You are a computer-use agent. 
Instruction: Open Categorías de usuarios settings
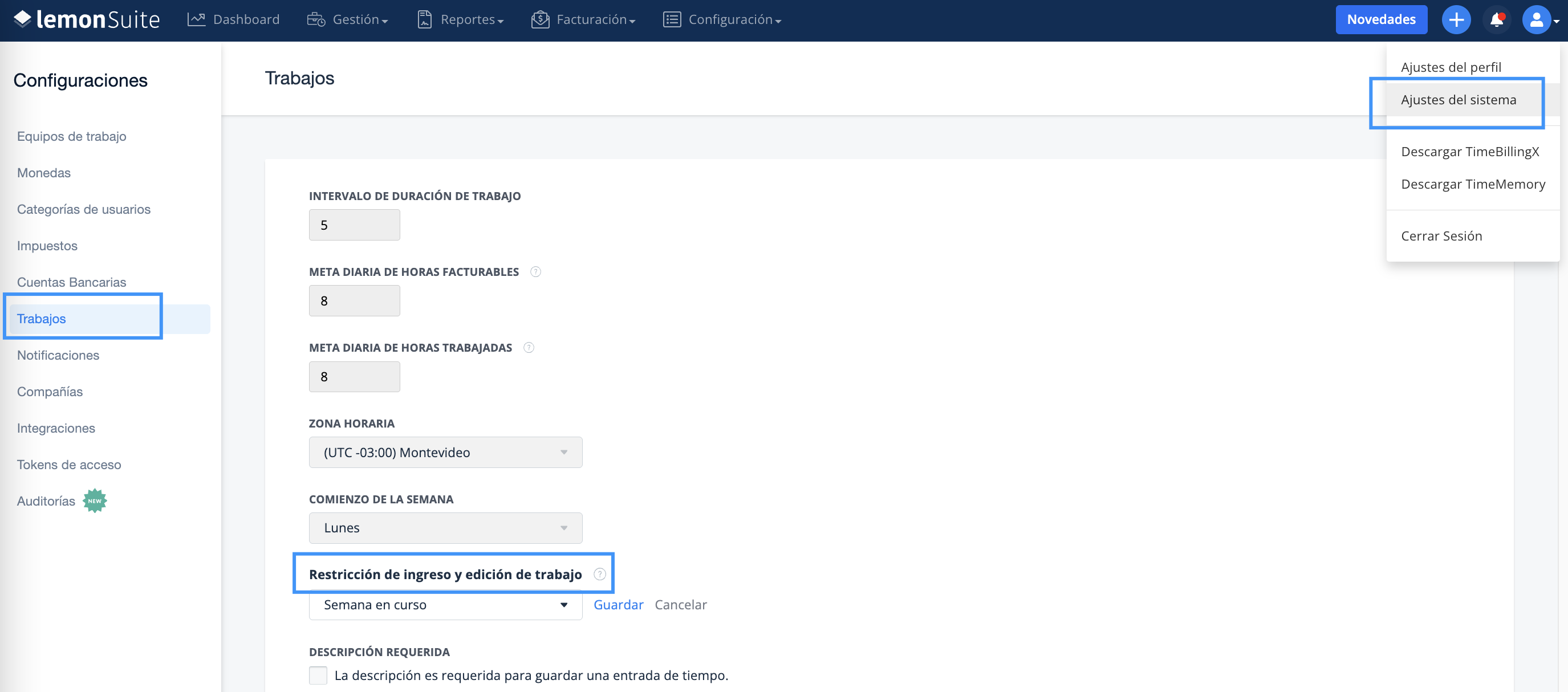tap(83, 209)
